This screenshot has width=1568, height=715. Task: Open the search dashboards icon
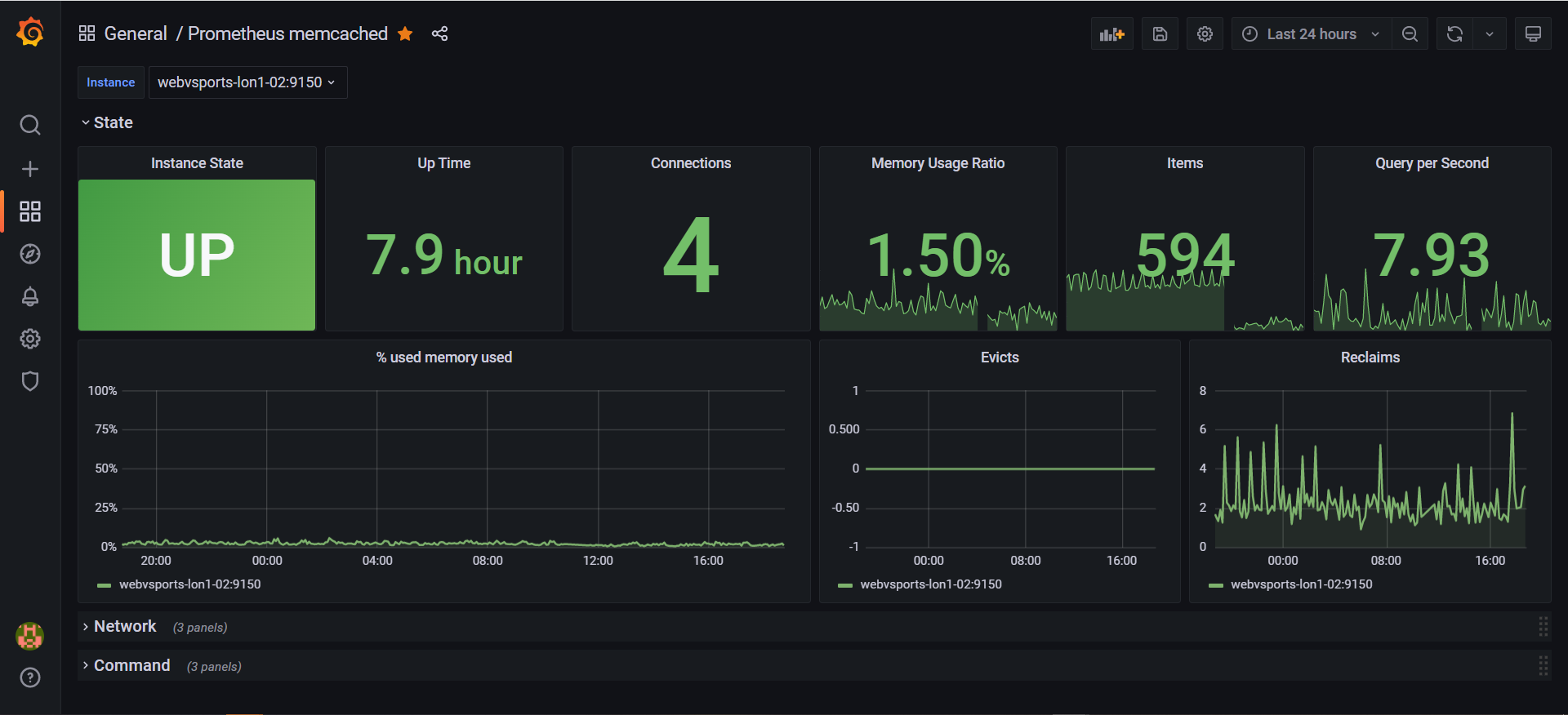pos(30,125)
